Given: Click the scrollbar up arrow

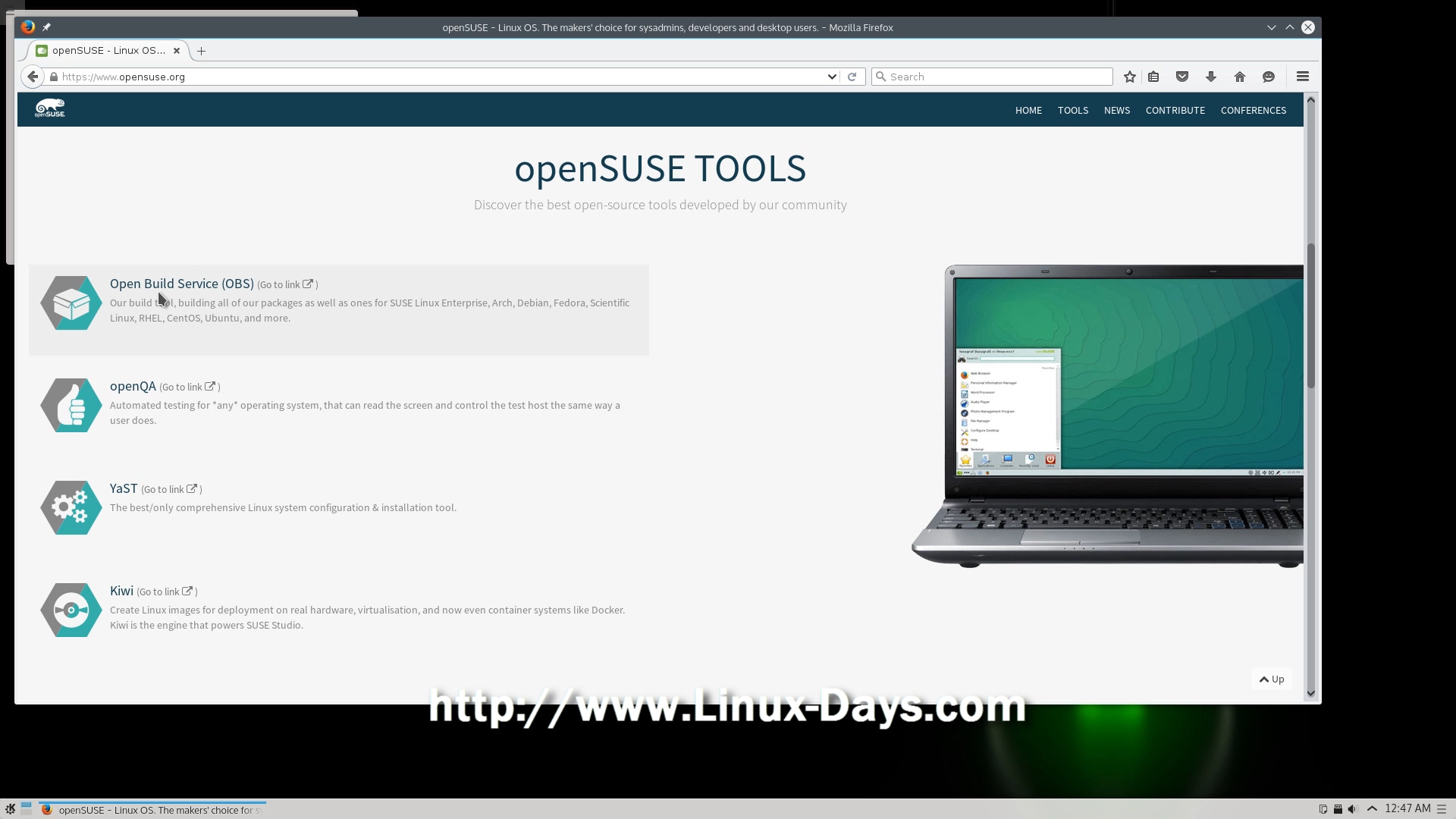Looking at the screenshot, I should coord(1310,100).
